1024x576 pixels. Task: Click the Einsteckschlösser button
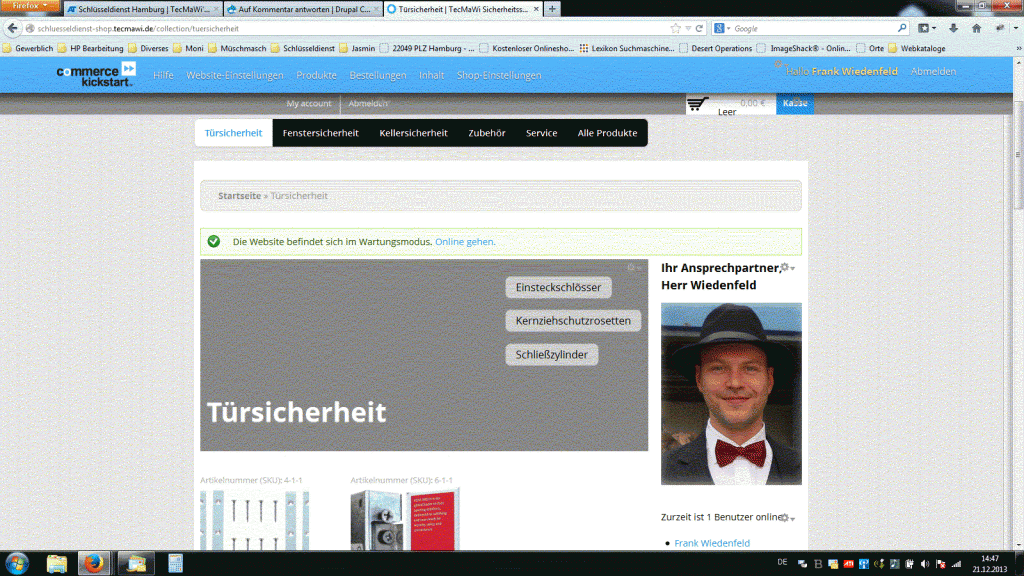click(558, 288)
